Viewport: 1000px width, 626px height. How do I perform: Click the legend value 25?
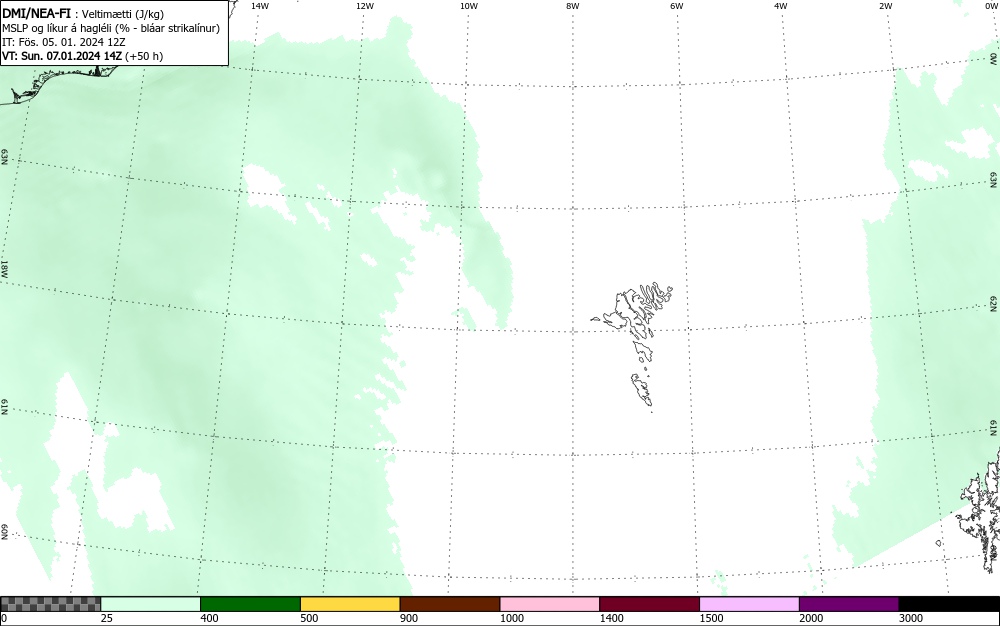(108, 618)
